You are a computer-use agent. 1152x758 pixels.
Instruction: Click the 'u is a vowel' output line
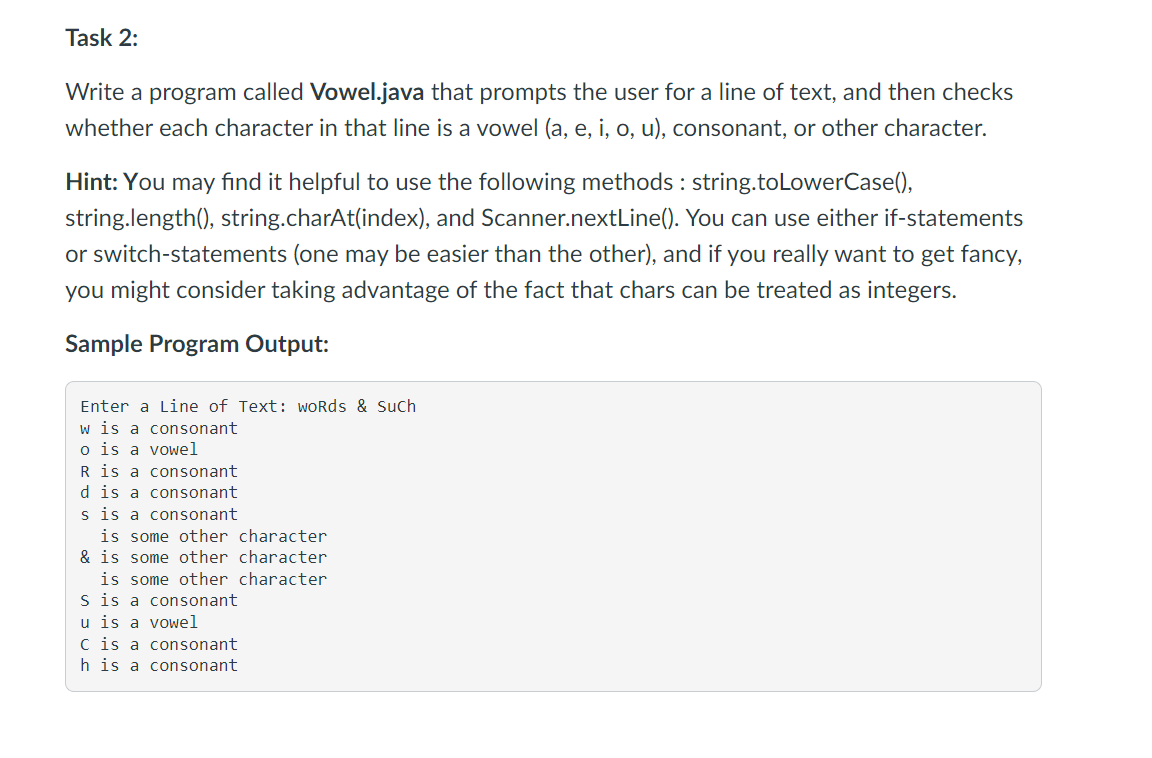(x=139, y=622)
